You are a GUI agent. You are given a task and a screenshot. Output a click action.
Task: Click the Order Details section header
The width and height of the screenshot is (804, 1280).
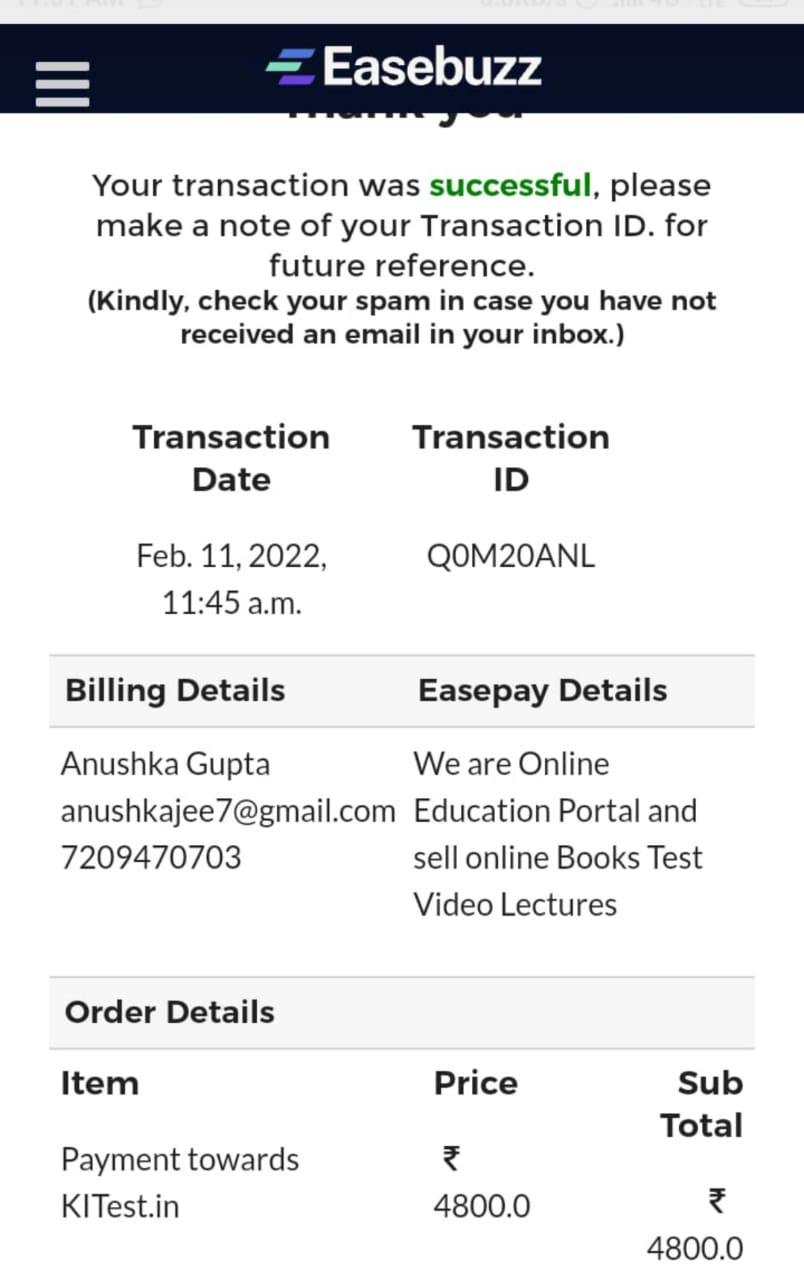click(169, 1012)
